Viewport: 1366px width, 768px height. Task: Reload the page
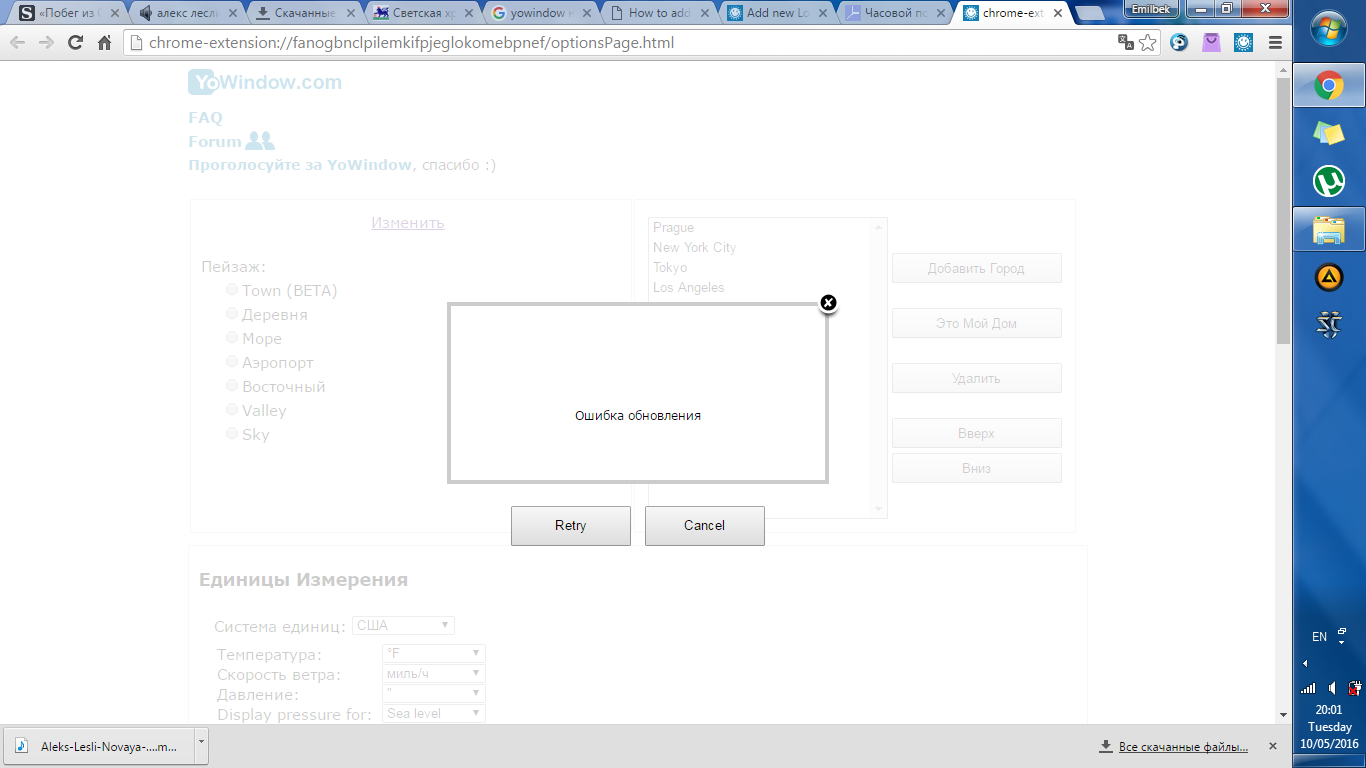75,43
